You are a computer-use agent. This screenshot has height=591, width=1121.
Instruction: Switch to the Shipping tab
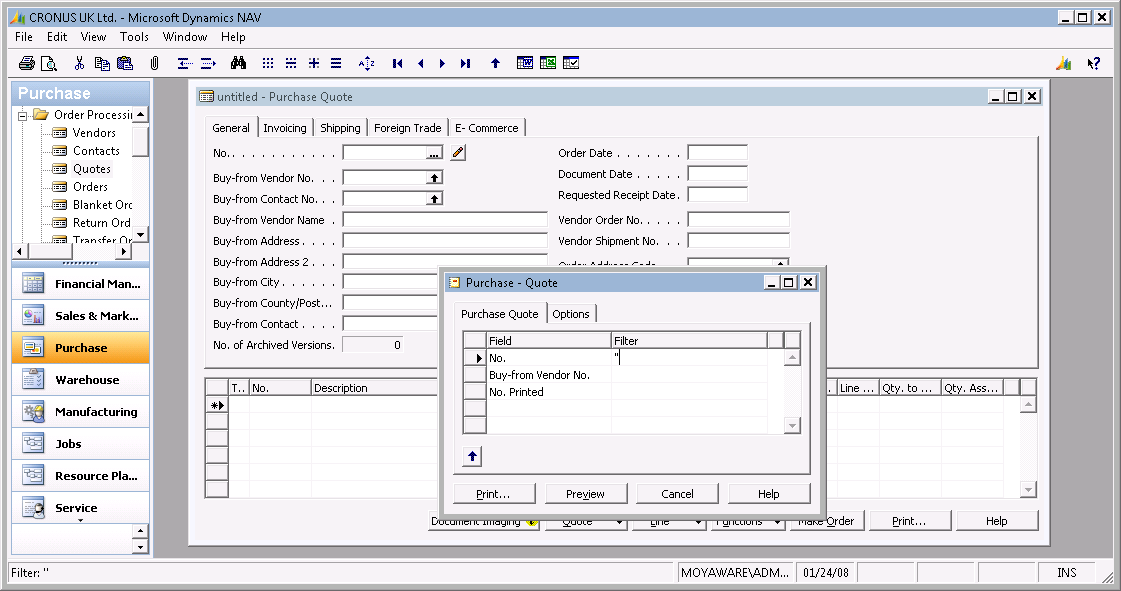pos(340,128)
